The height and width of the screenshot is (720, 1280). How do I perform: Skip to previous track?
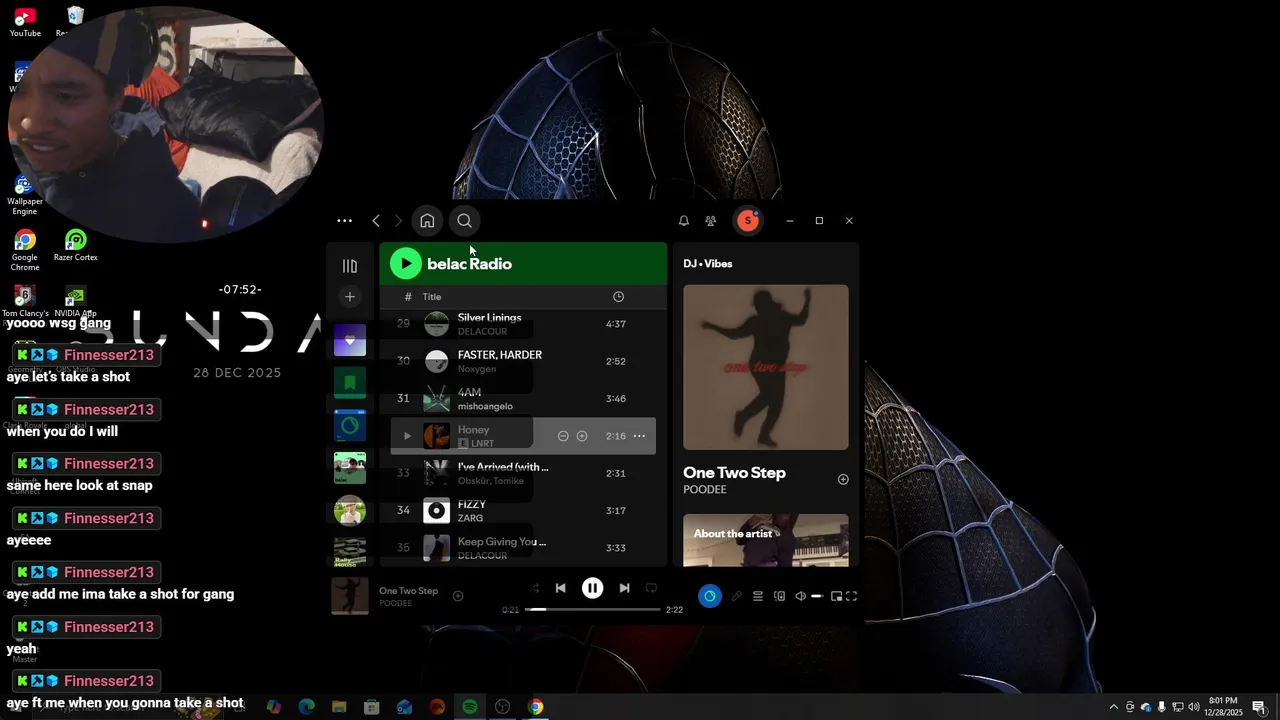pos(560,588)
